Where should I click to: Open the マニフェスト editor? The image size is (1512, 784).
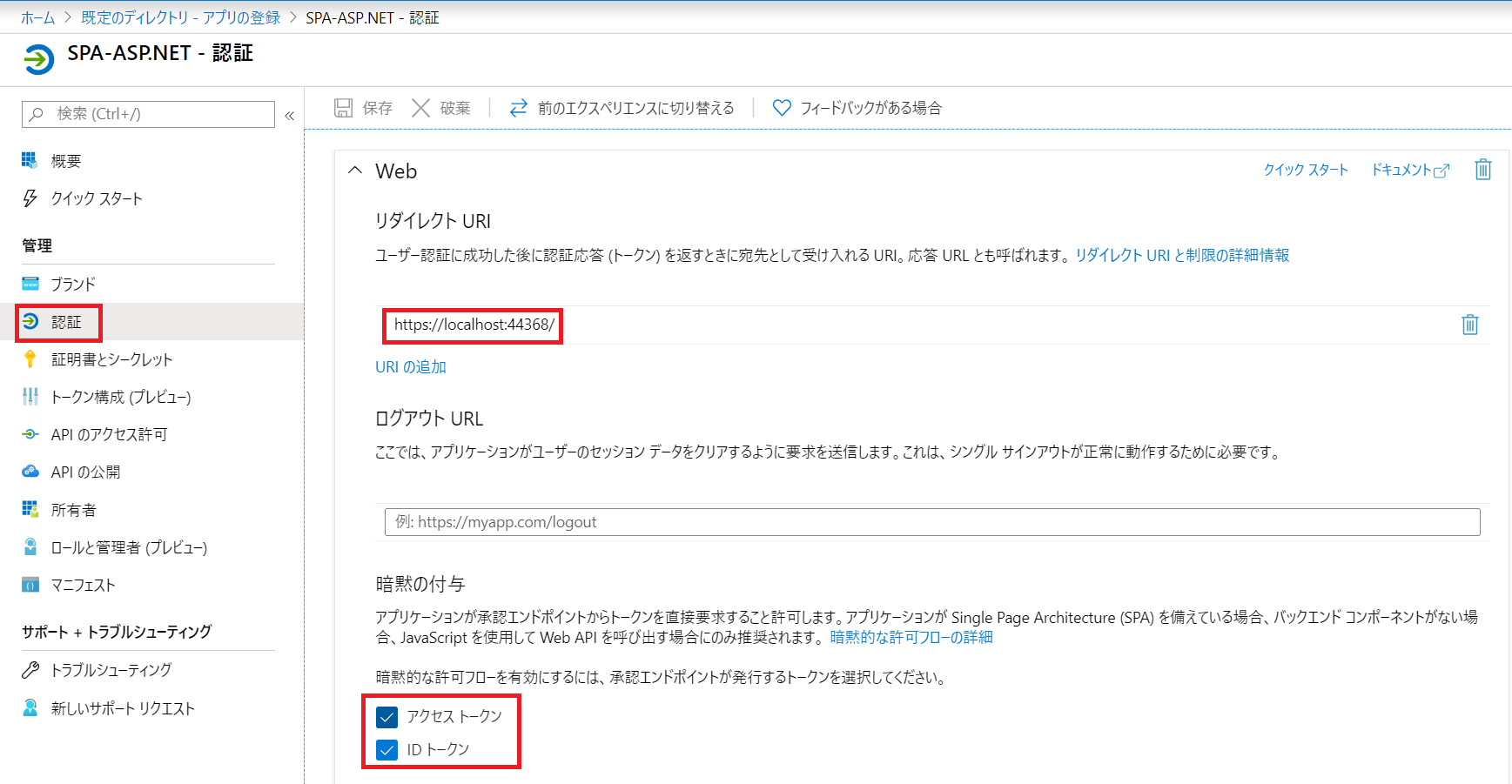pyautogui.click(x=84, y=585)
